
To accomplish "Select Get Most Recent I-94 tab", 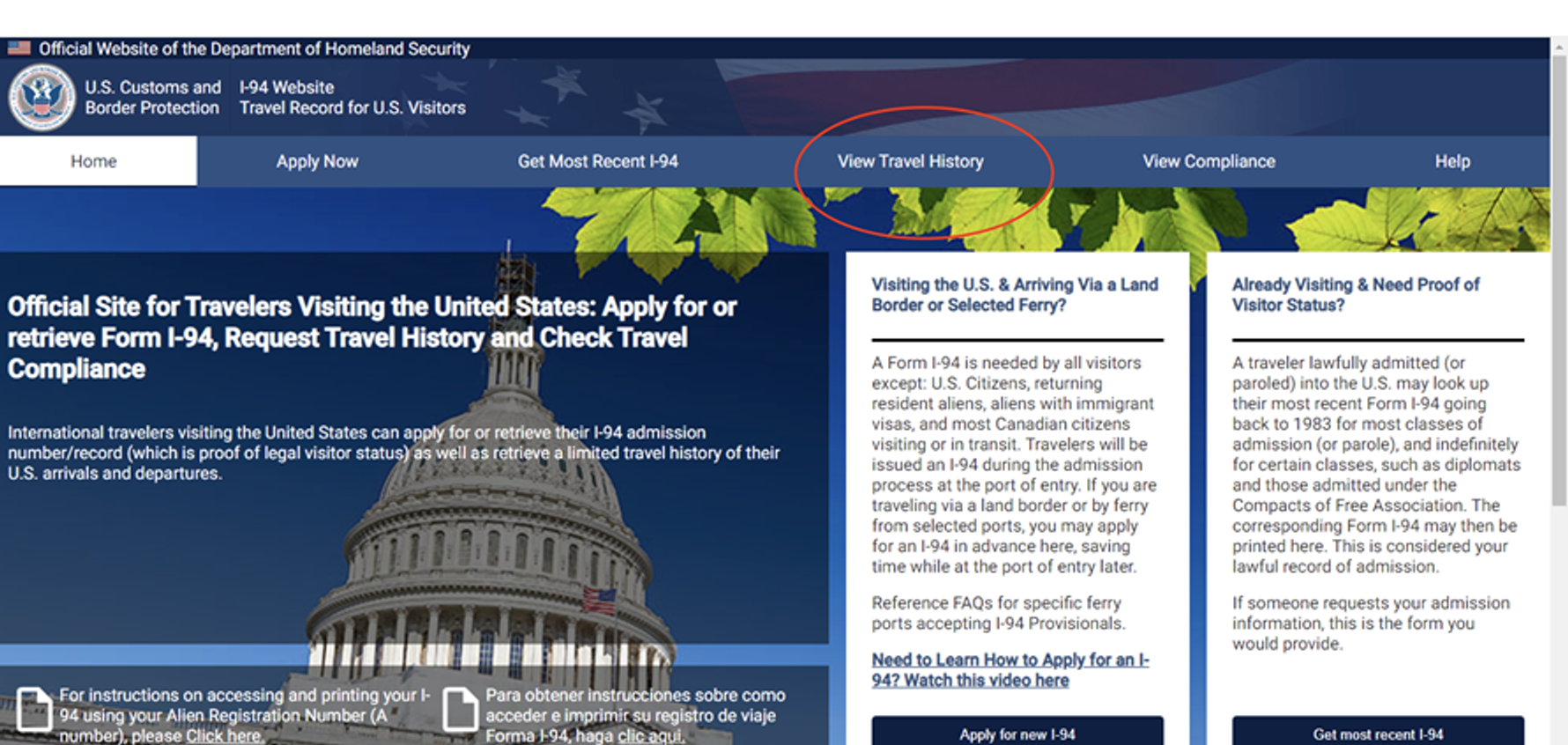I will (x=598, y=161).
